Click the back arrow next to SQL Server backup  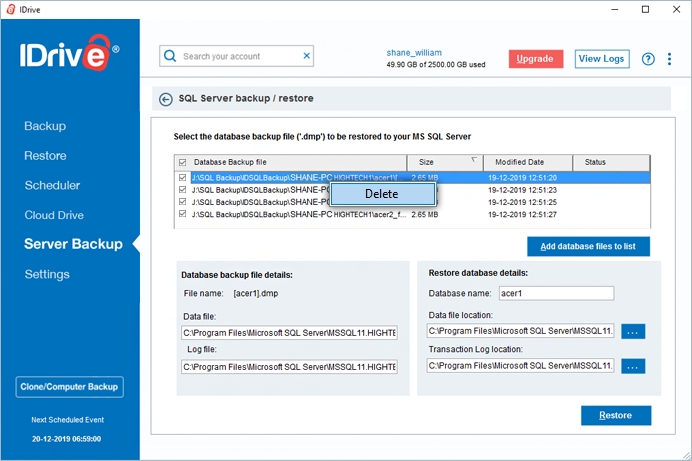(165, 99)
